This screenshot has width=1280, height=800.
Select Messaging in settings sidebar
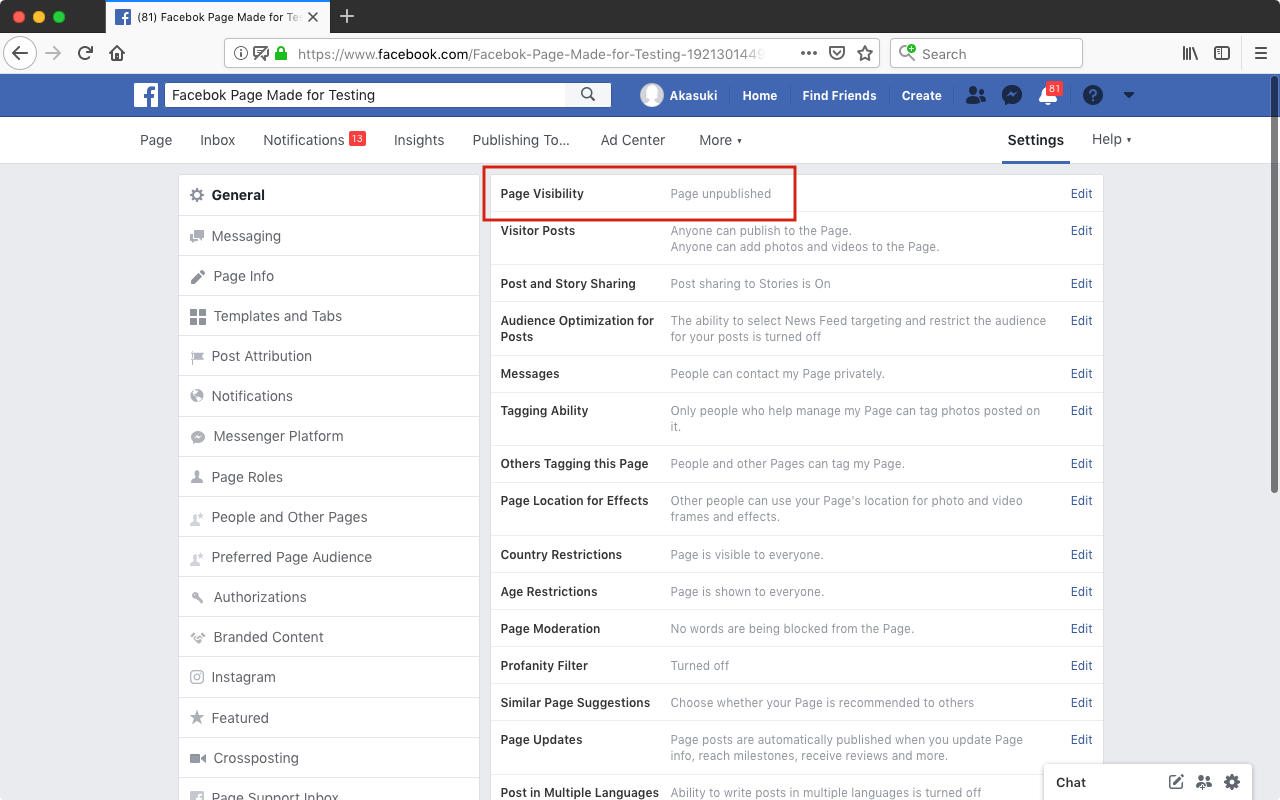pos(329,236)
